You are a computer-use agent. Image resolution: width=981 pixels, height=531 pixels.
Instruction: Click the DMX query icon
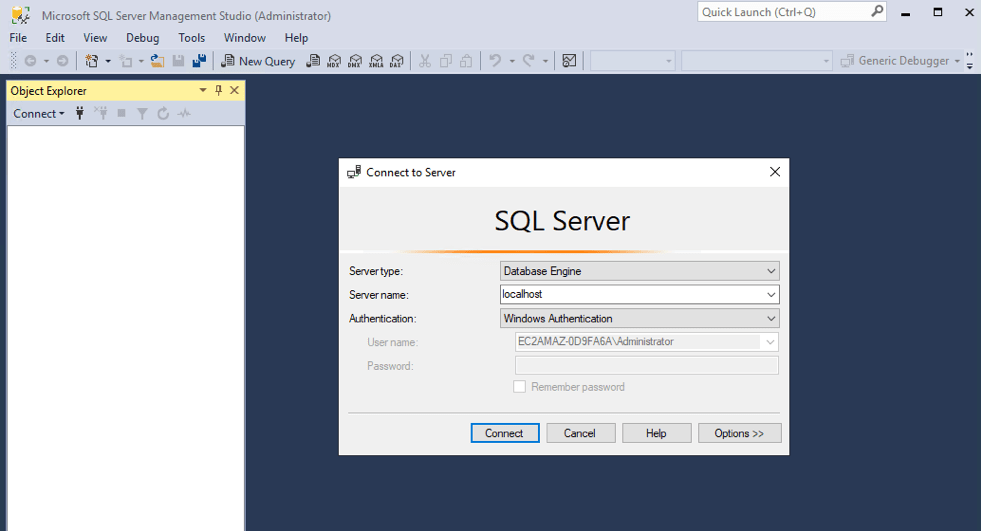pos(355,61)
